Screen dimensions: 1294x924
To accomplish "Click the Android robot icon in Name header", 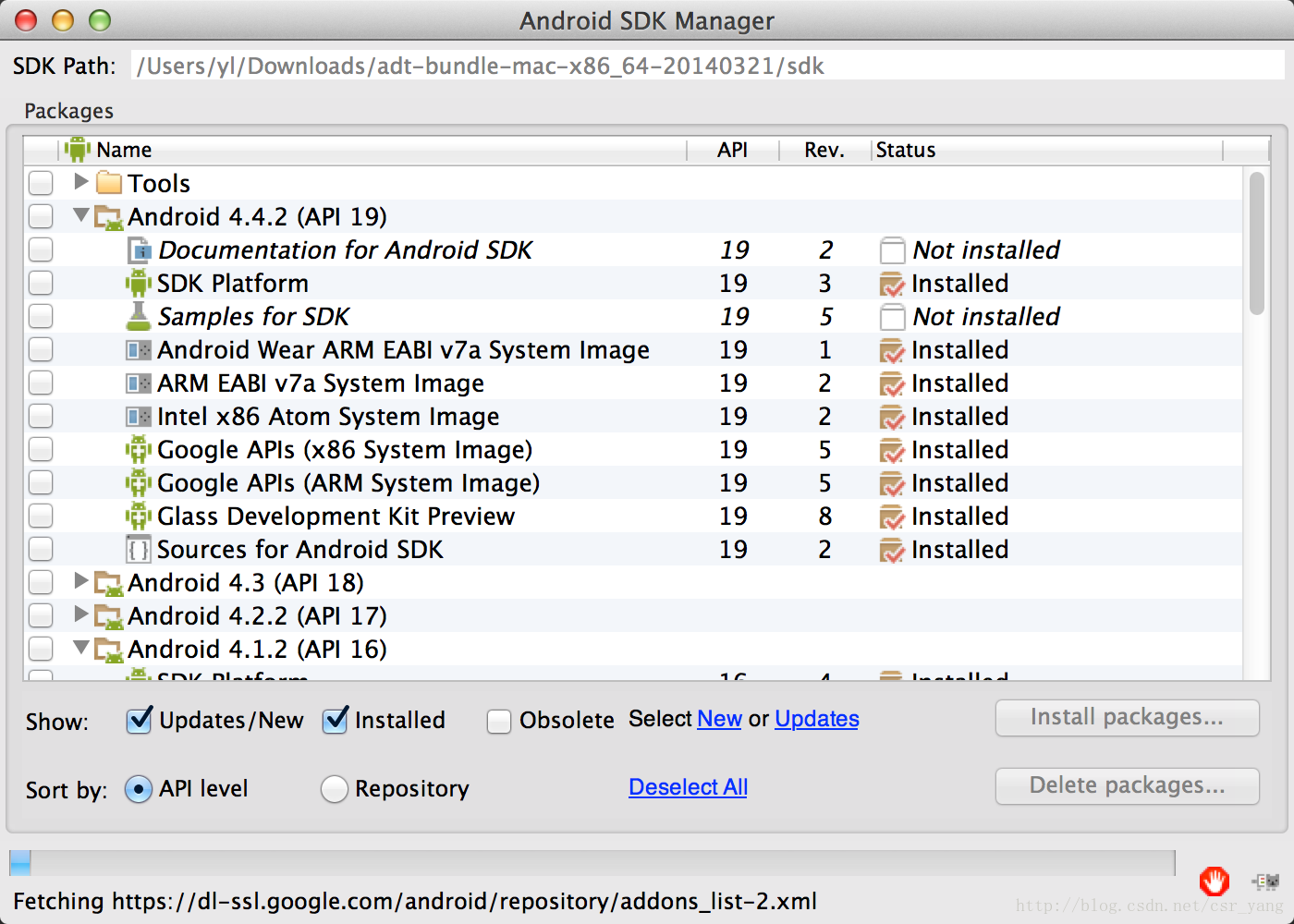I will [78, 149].
